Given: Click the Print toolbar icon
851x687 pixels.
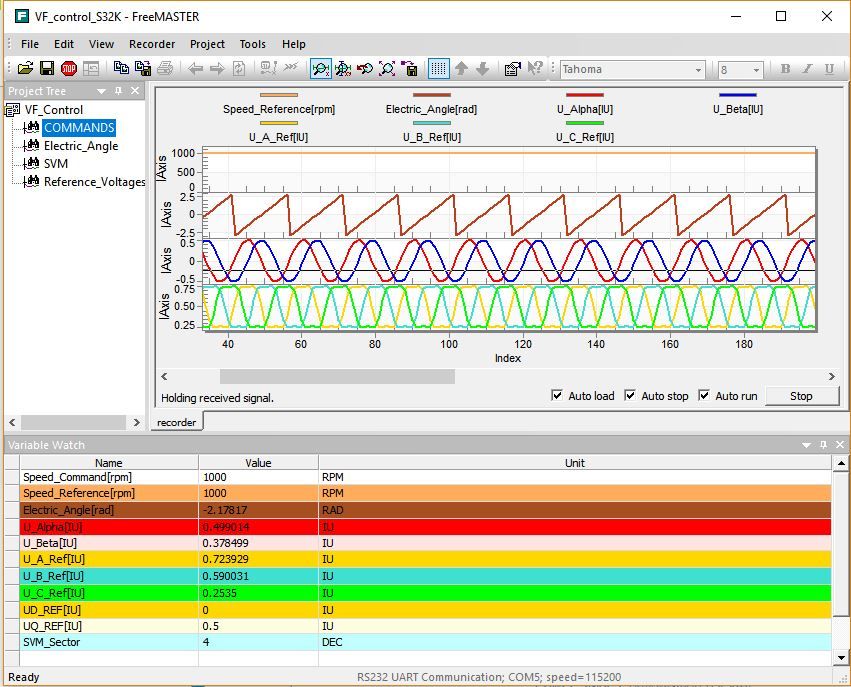Looking at the screenshot, I should pos(165,68).
